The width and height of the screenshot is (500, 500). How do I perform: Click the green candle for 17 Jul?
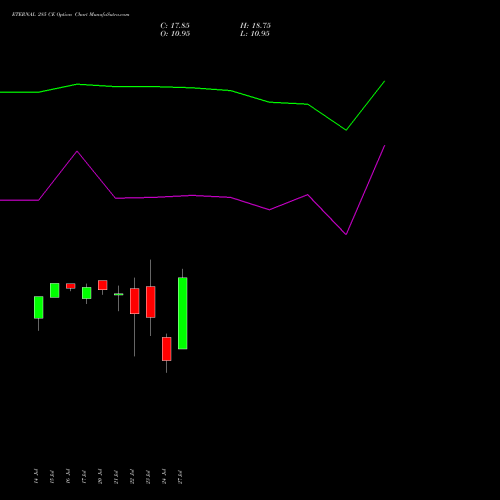[x=87, y=293]
